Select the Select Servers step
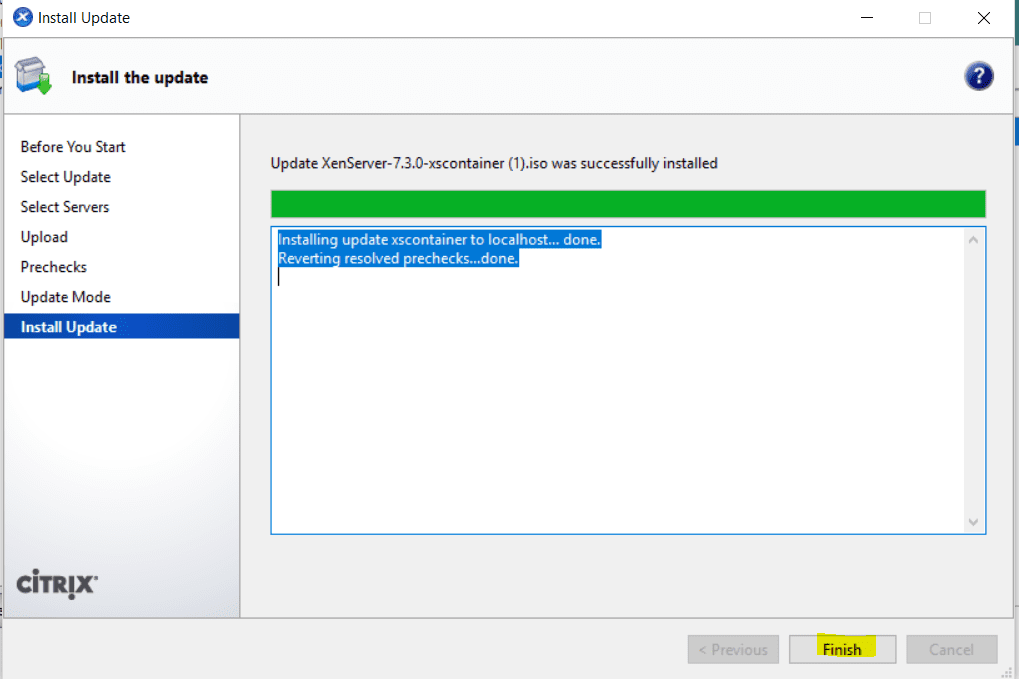 pos(64,207)
